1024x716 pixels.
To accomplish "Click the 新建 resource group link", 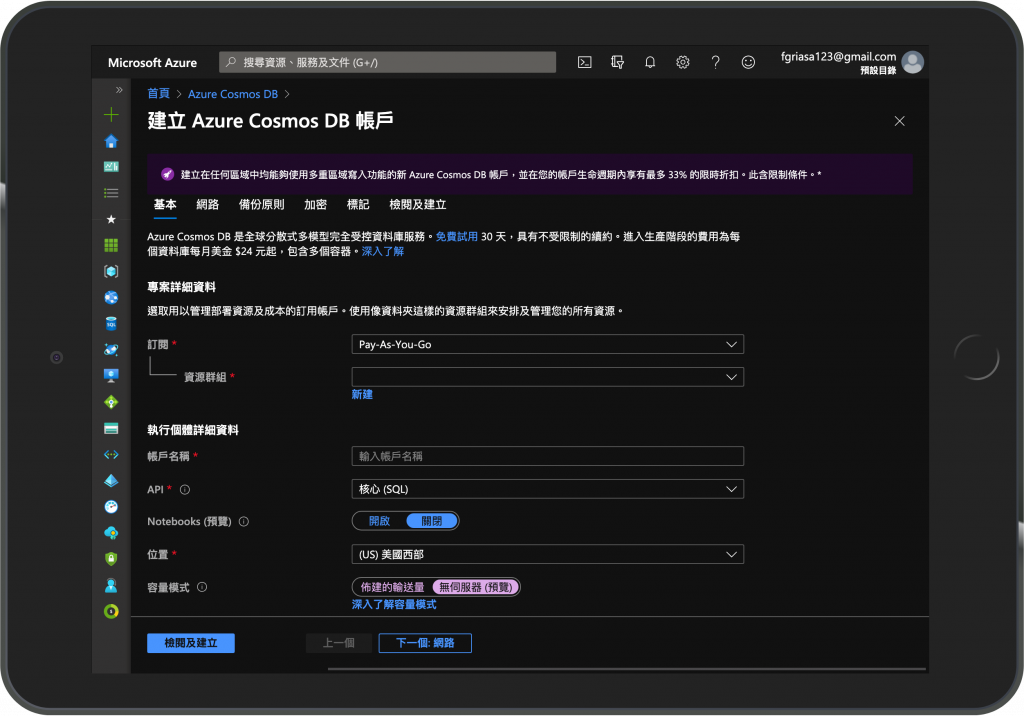I will coord(362,395).
